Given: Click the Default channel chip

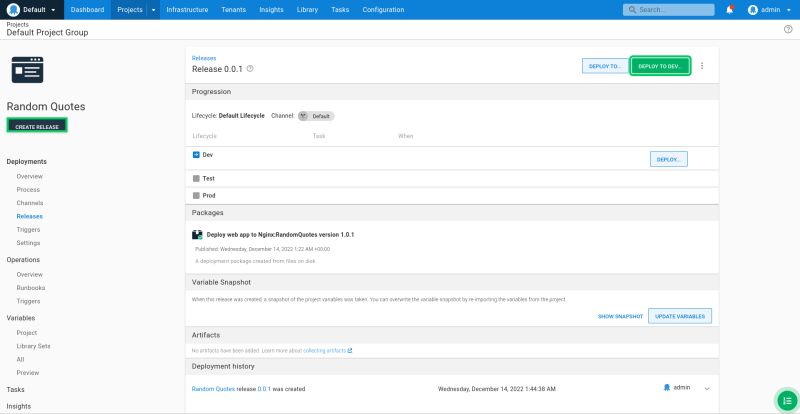Looking at the screenshot, I should pos(316,116).
